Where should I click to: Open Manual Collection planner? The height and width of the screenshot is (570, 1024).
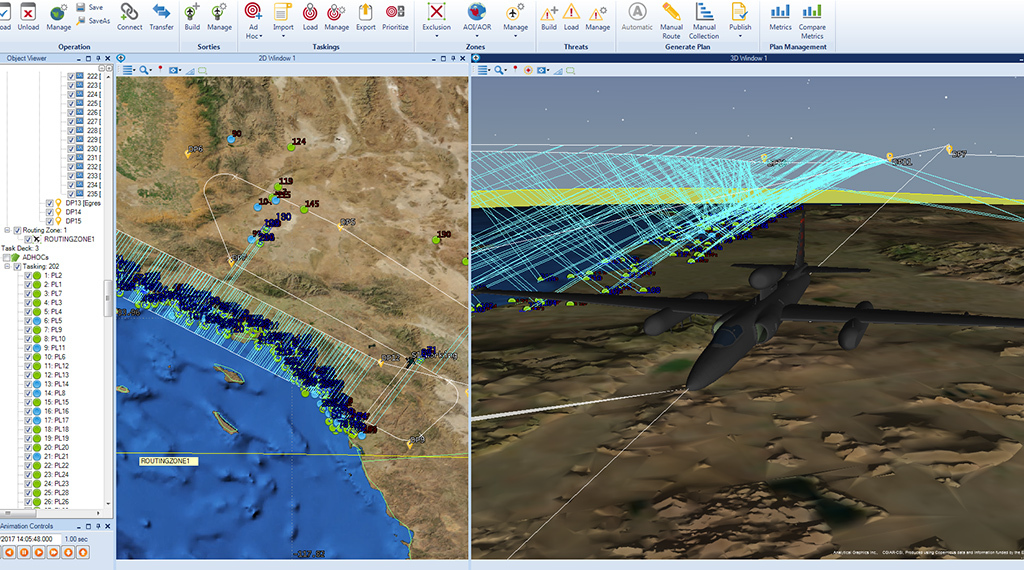point(704,14)
